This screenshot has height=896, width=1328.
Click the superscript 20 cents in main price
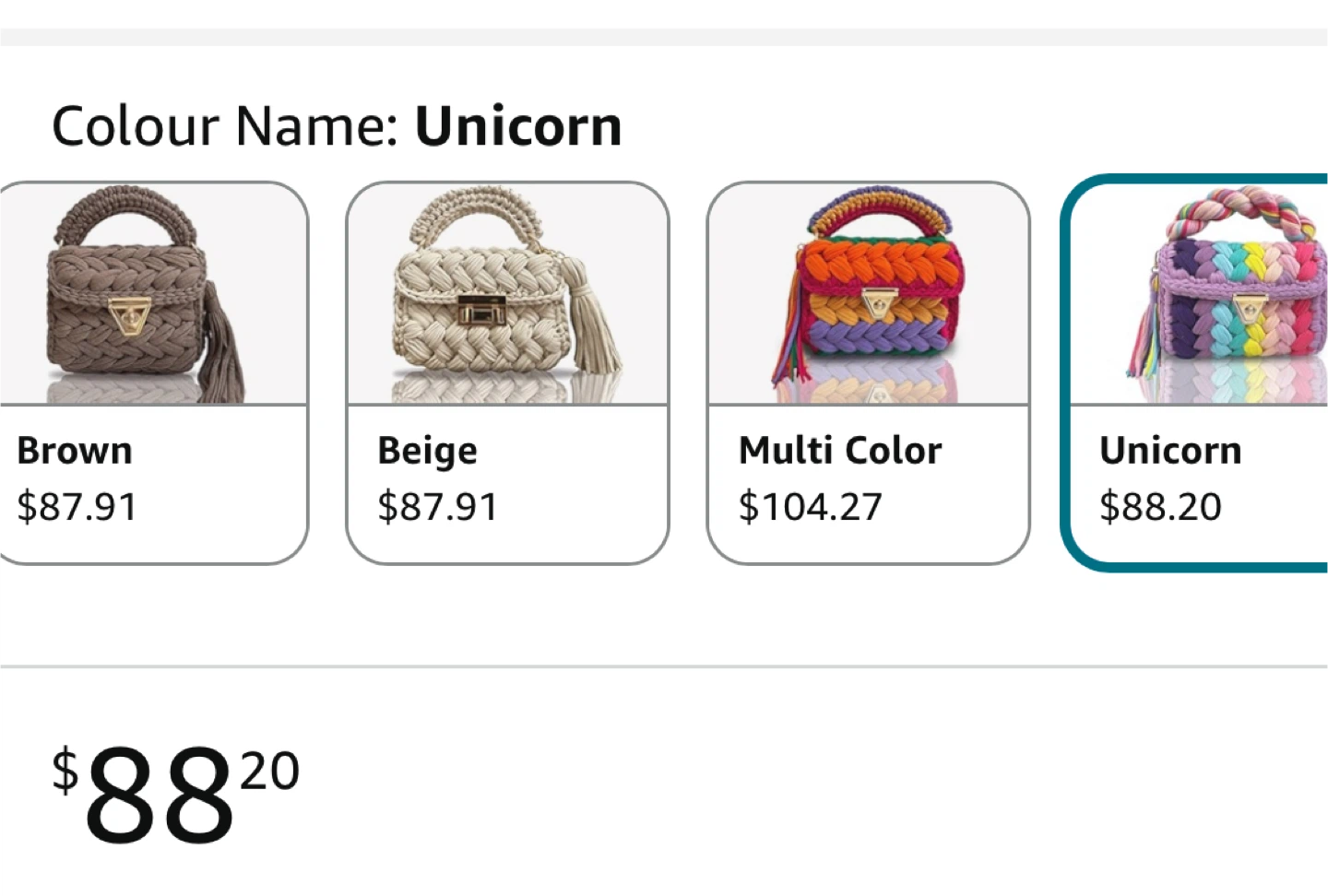tap(269, 771)
